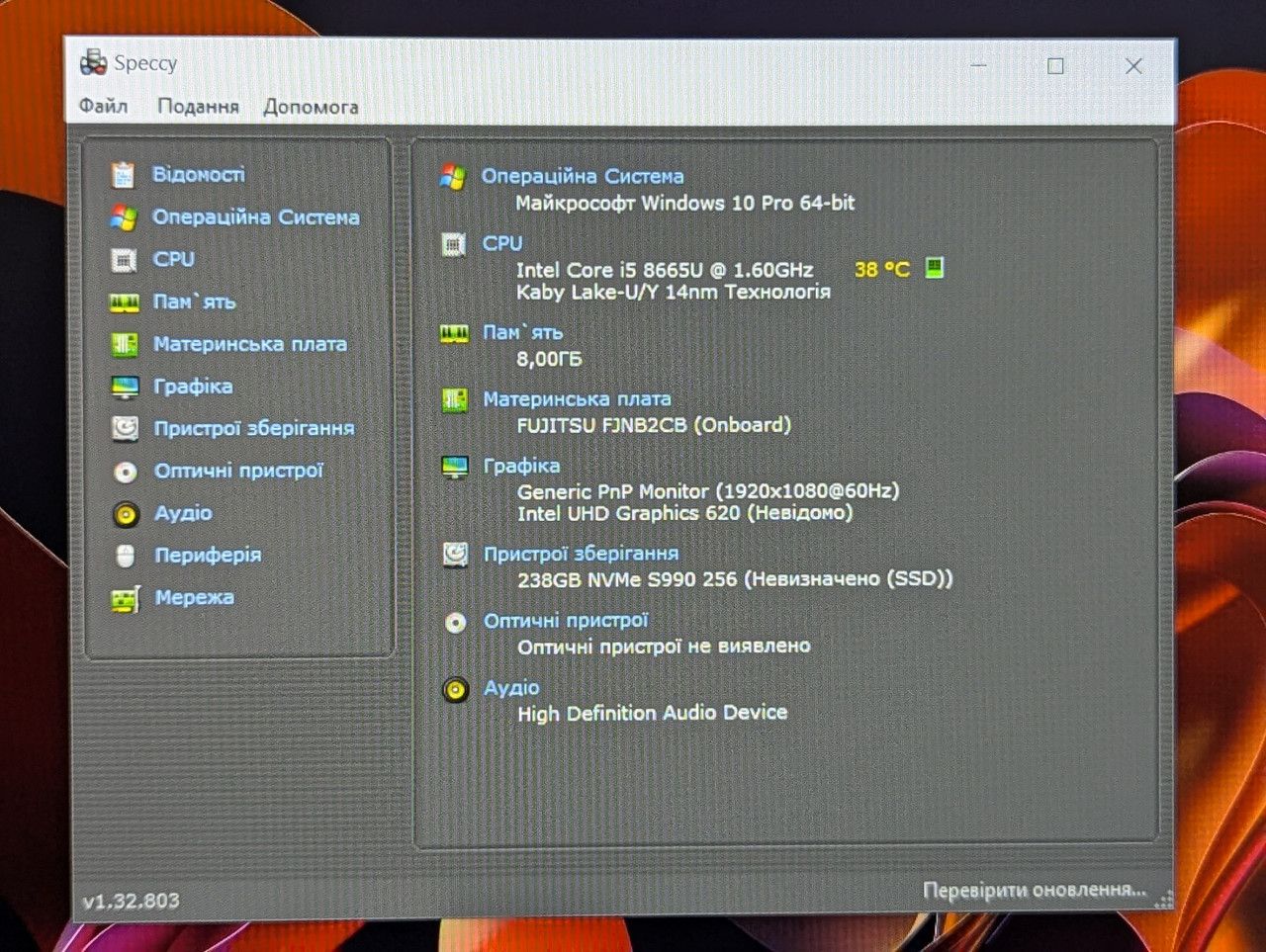Click the optical disc icon in summary panel
This screenshot has height=952, width=1266.
[x=456, y=623]
